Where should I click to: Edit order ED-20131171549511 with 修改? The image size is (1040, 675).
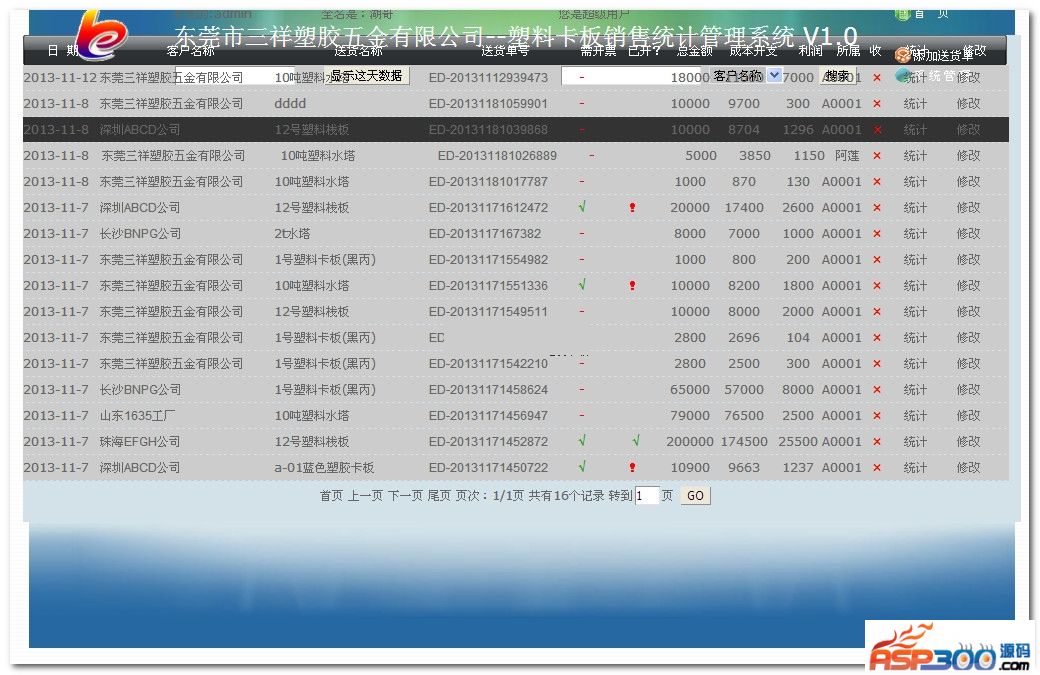point(968,312)
